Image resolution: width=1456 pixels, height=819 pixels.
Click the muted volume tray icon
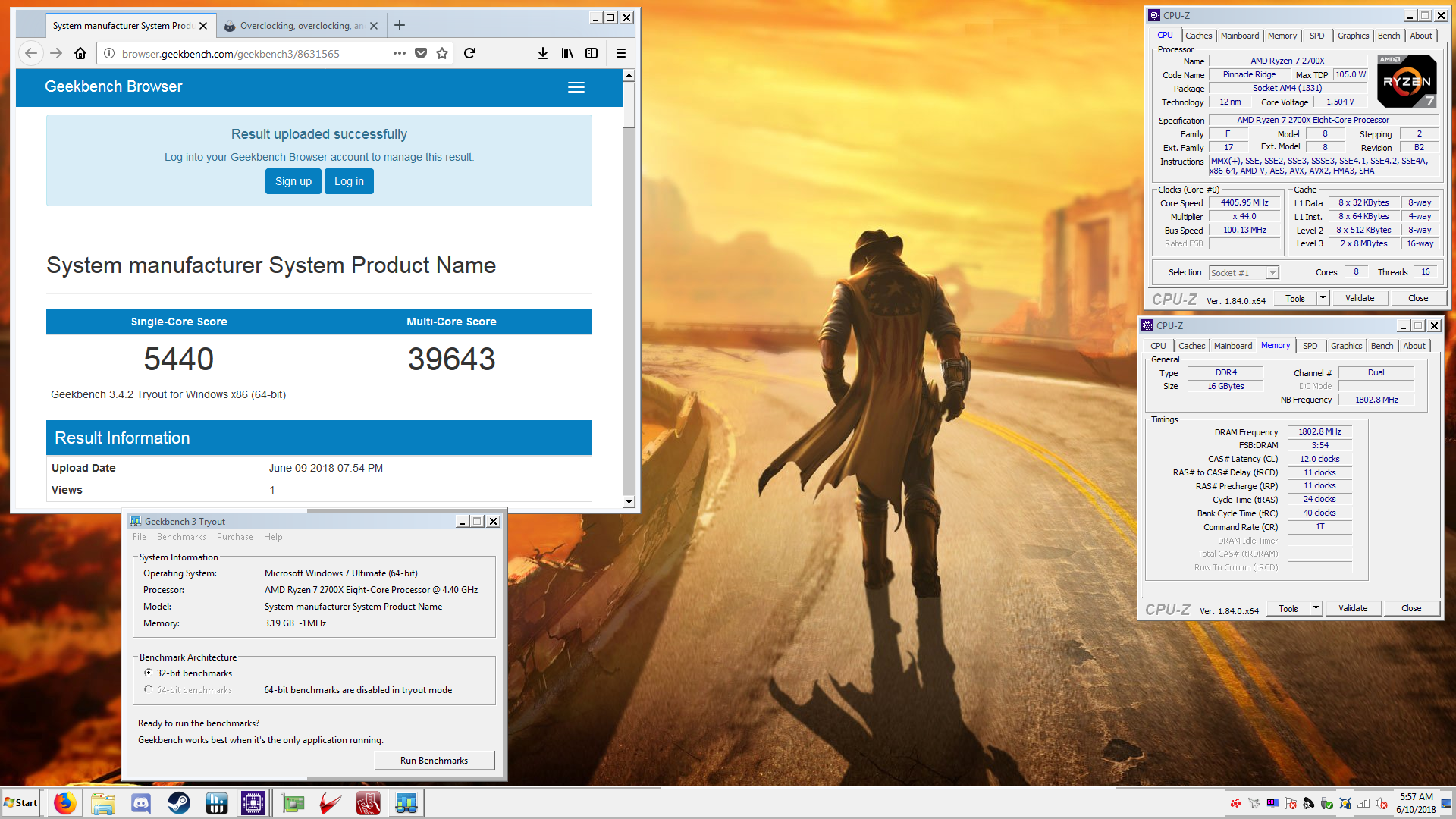1382,804
